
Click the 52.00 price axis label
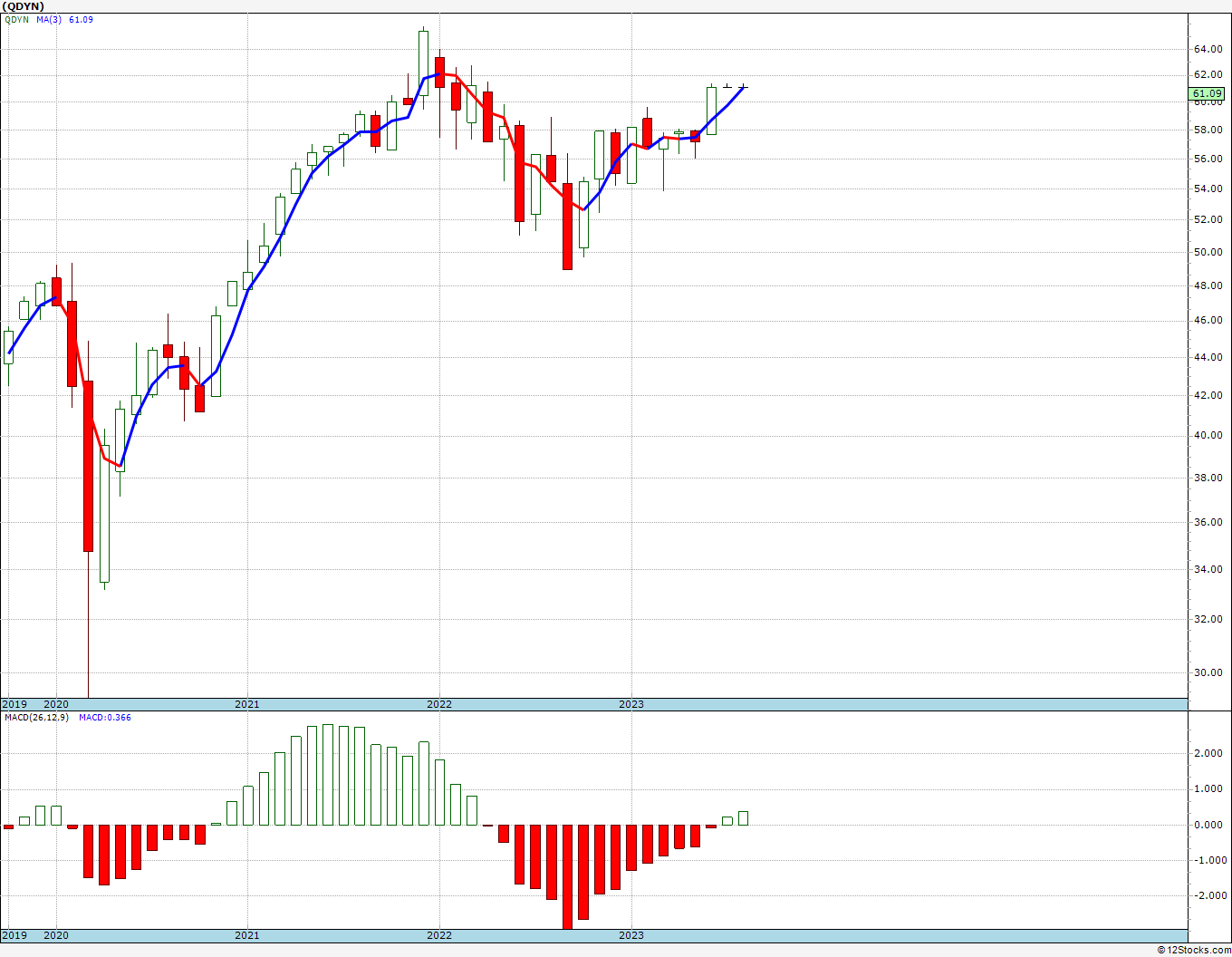pyautogui.click(x=1208, y=219)
